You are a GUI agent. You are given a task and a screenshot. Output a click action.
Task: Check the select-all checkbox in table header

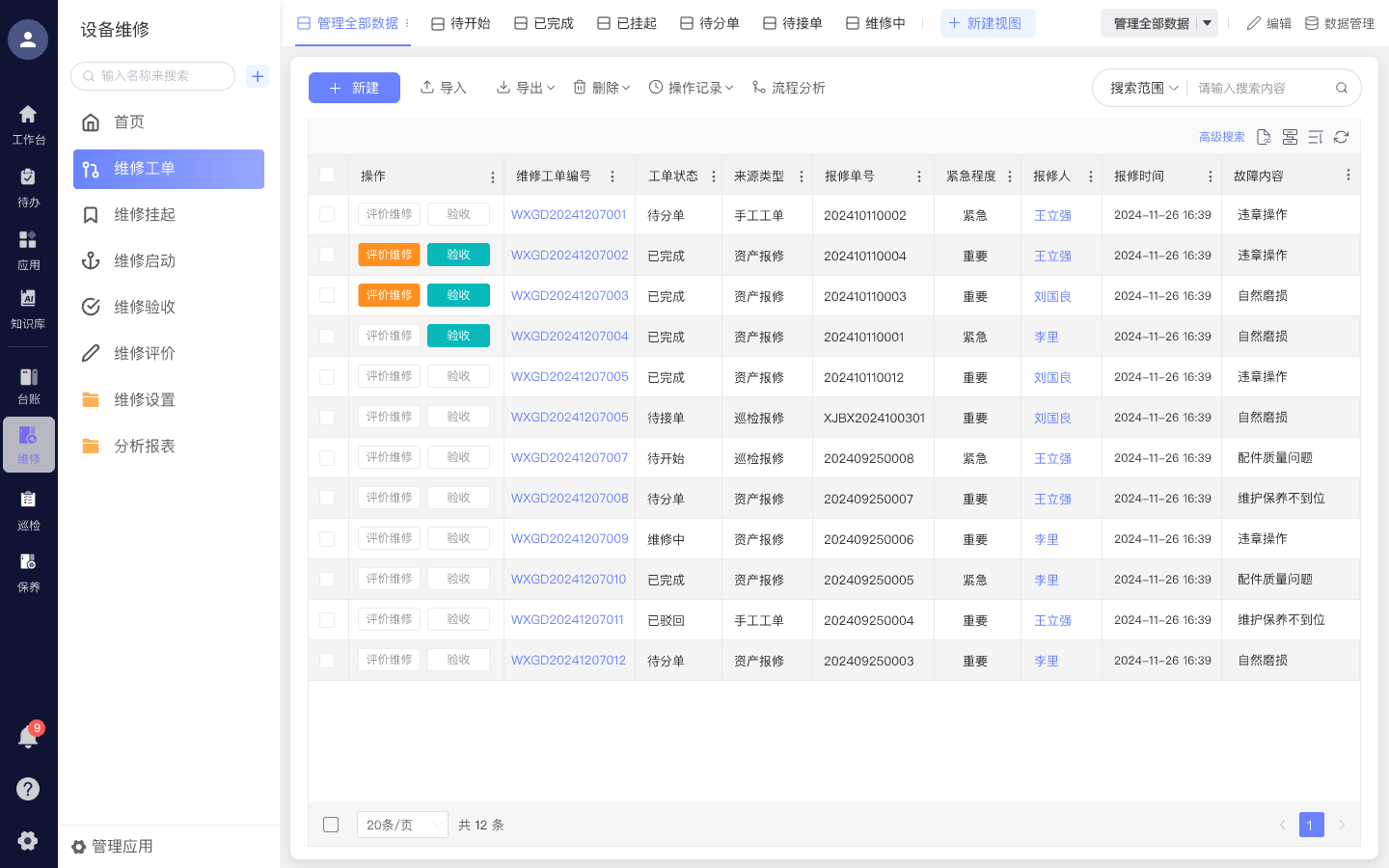pos(327,176)
